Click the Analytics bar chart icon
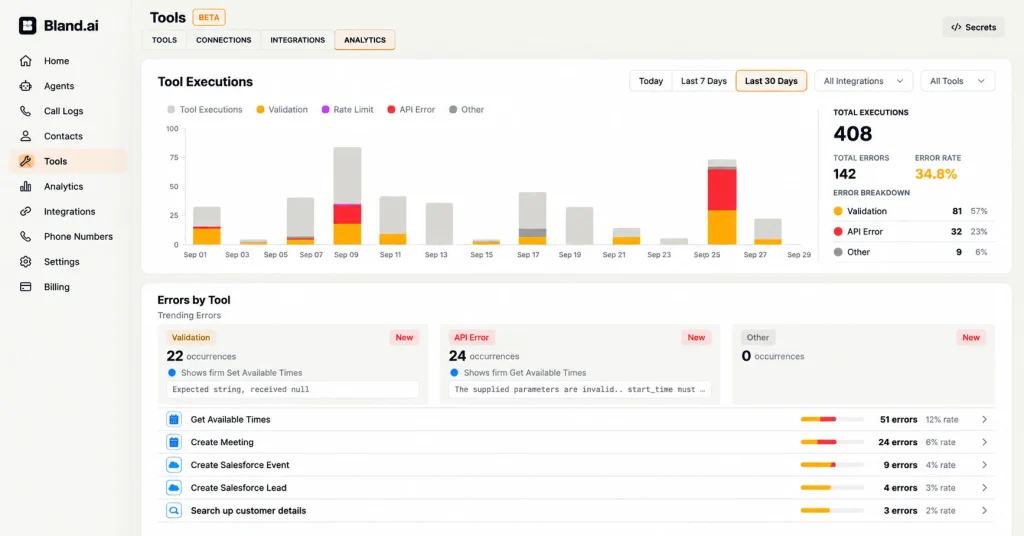 click(x=25, y=186)
